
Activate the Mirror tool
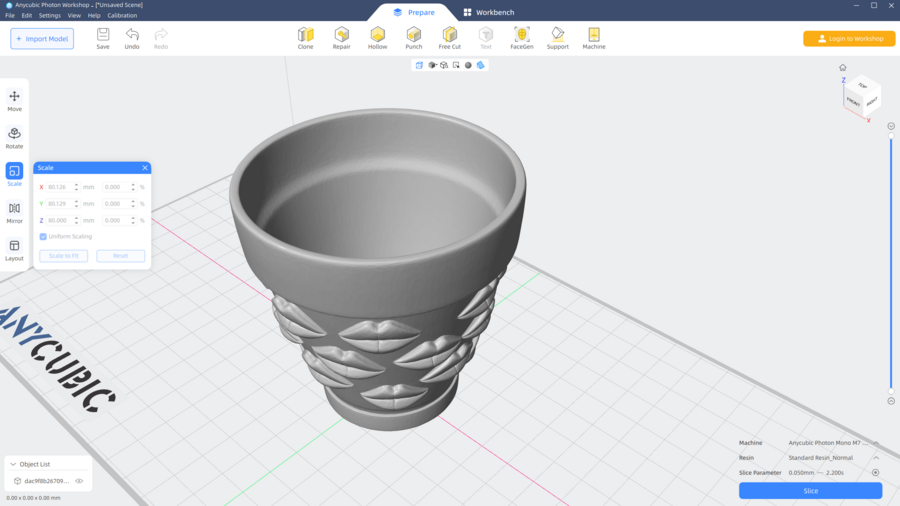tap(14, 212)
